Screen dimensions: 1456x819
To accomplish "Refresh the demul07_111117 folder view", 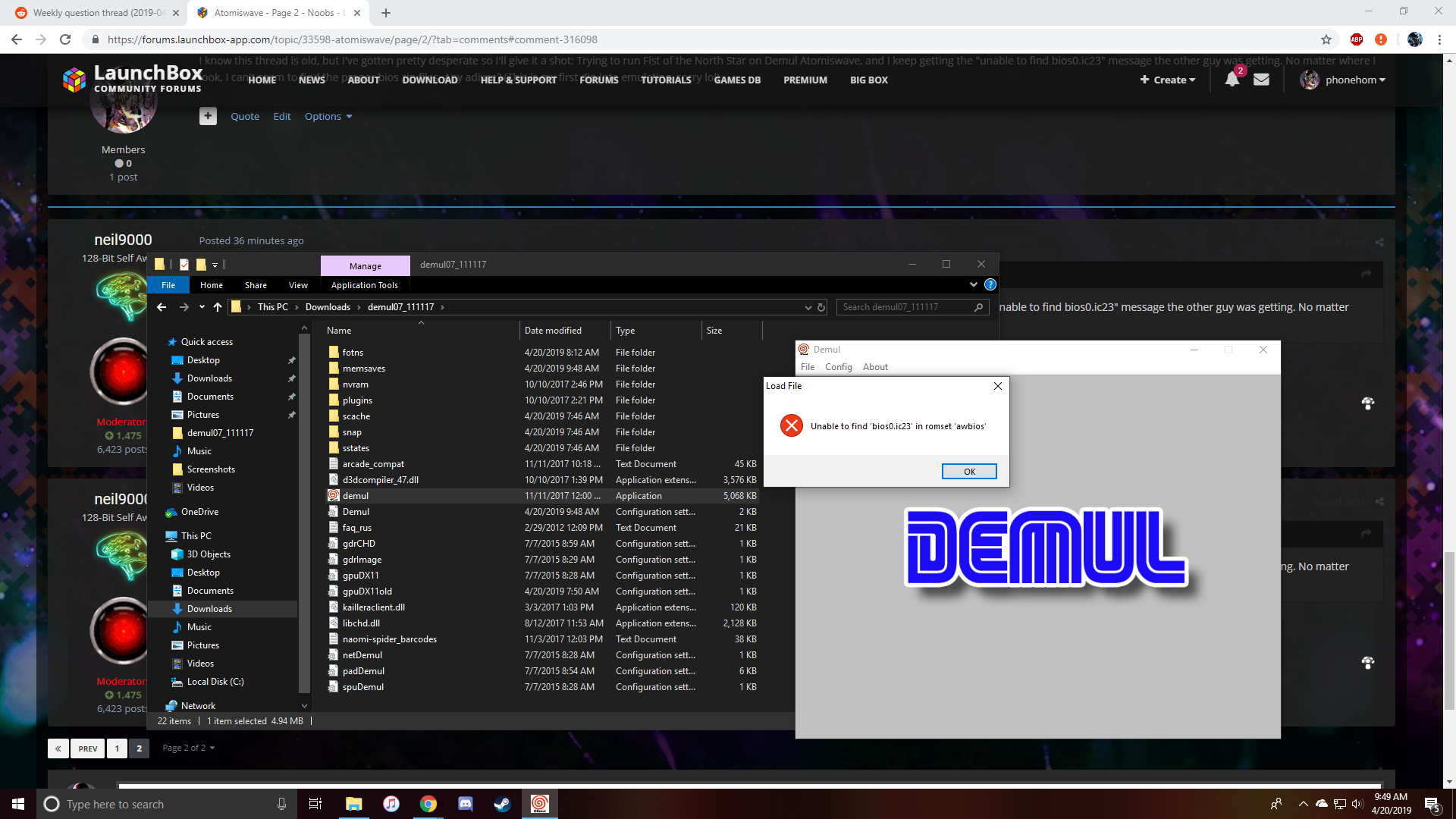I will point(821,307).
